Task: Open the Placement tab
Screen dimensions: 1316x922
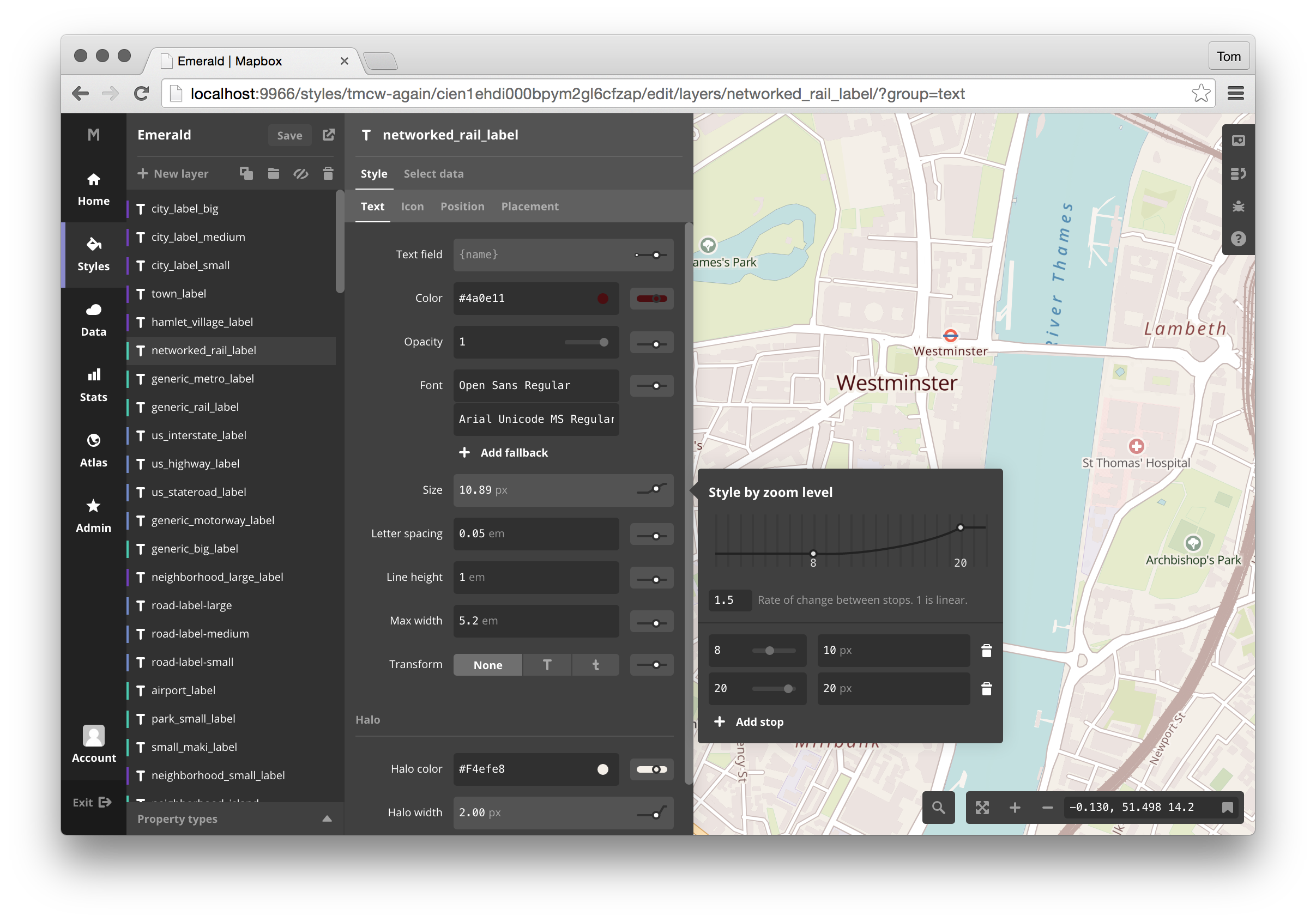Action: [x=529, y=207]
